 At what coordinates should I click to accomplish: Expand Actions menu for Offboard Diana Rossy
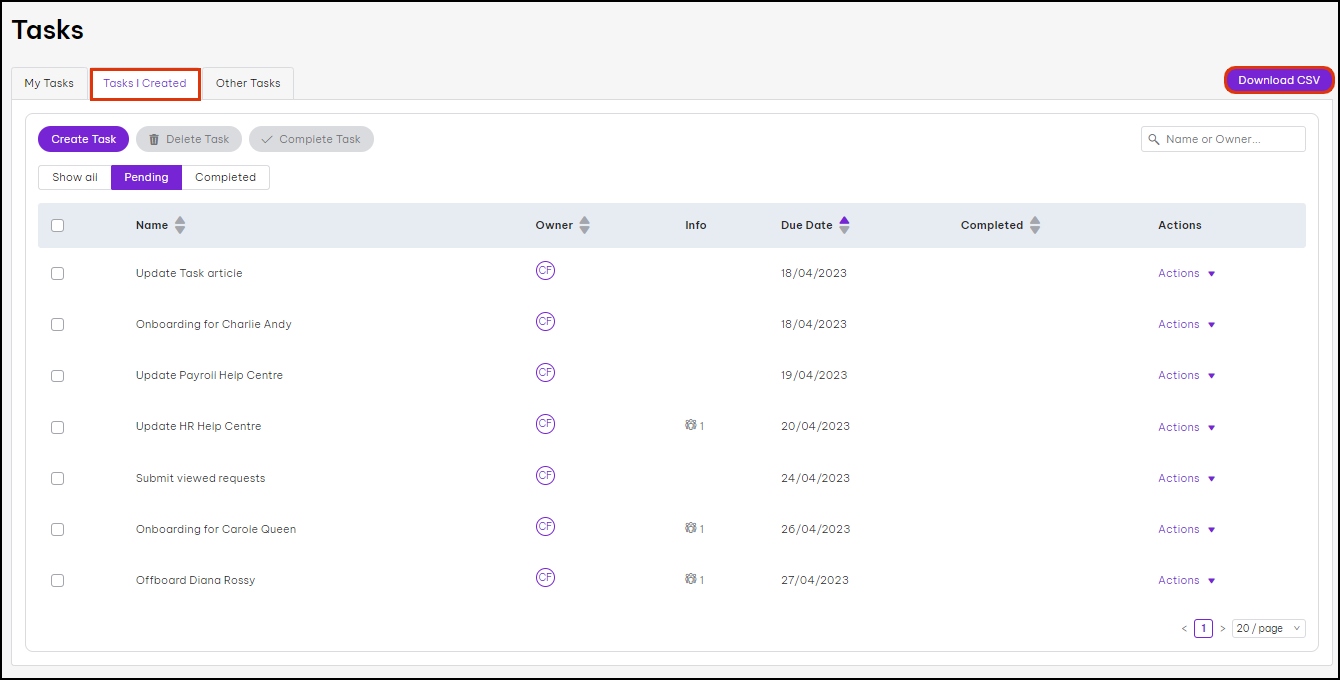click(1186, 580)
